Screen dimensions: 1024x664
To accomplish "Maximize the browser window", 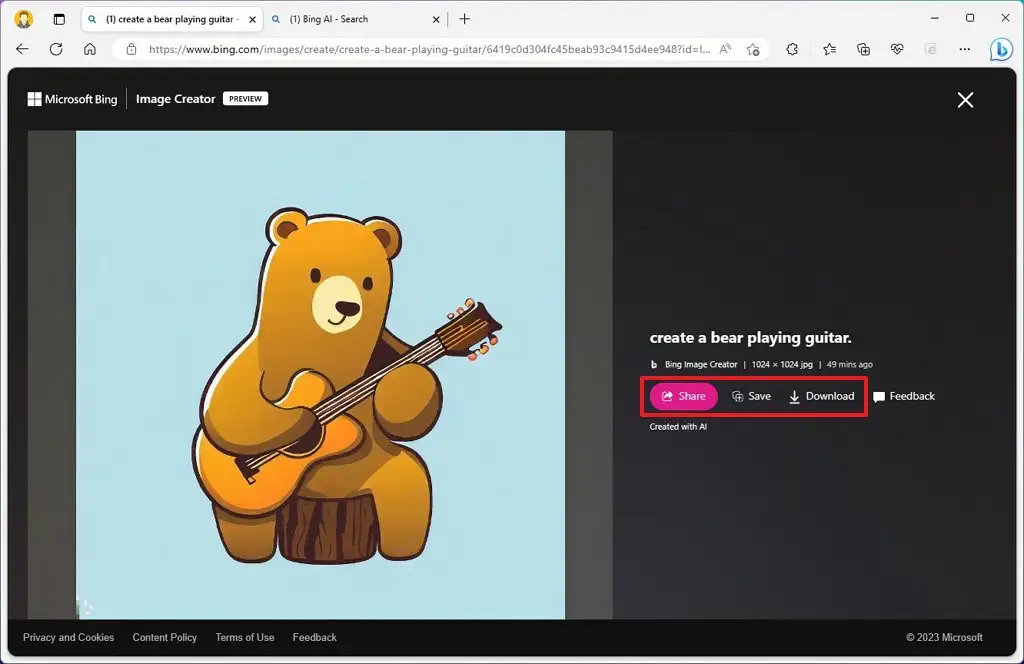I will click(x=970, y=18).
